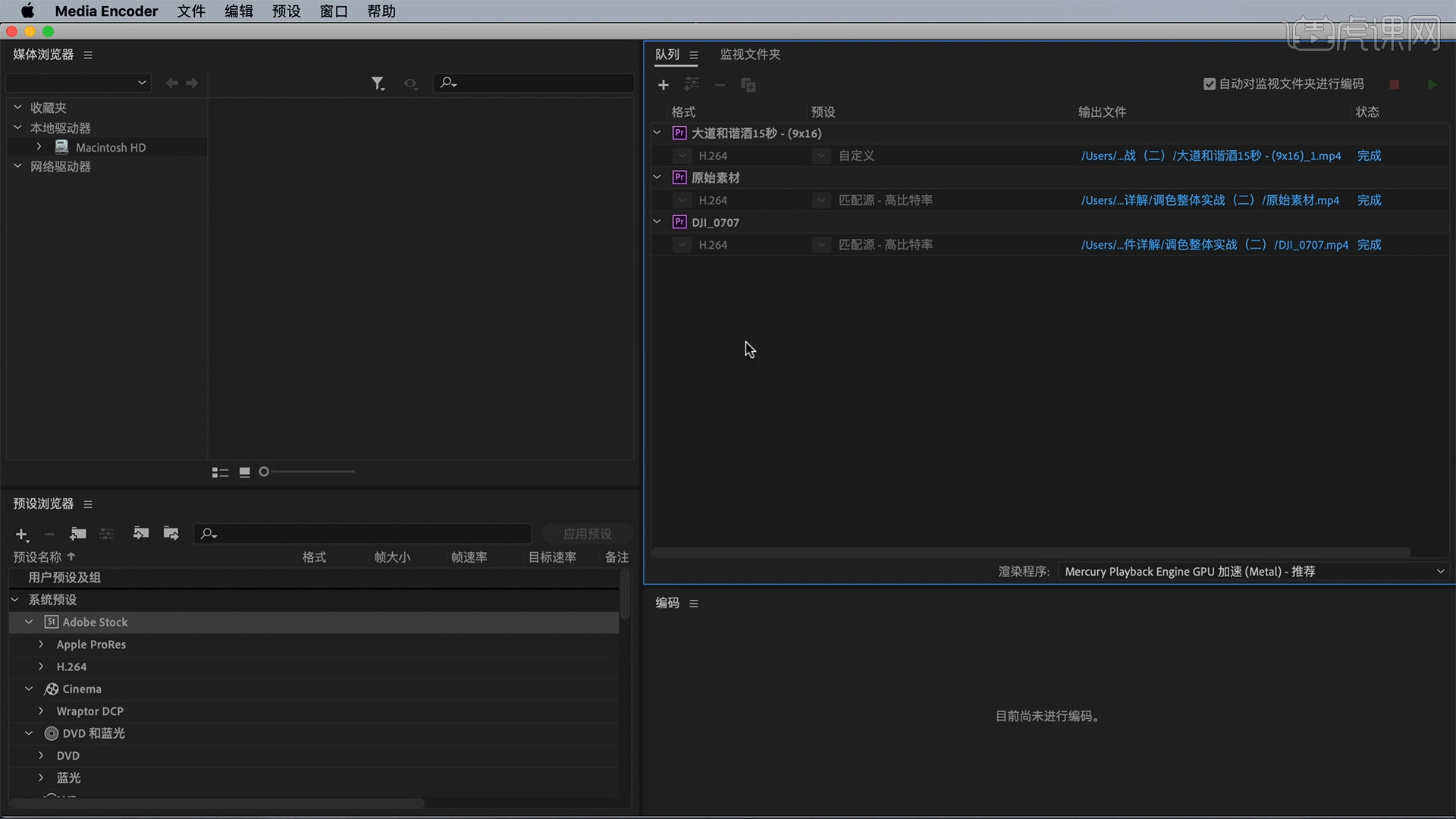Click the 应用预设 button

(x=587, y=534)
